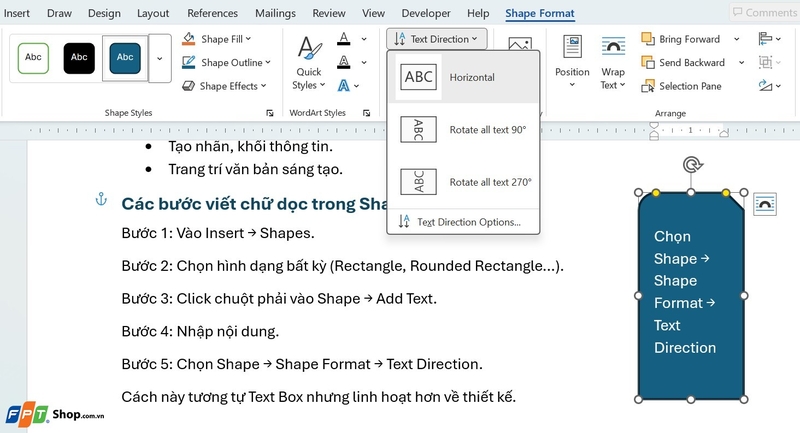Click the shape's rotation handle

coord(692,165)
